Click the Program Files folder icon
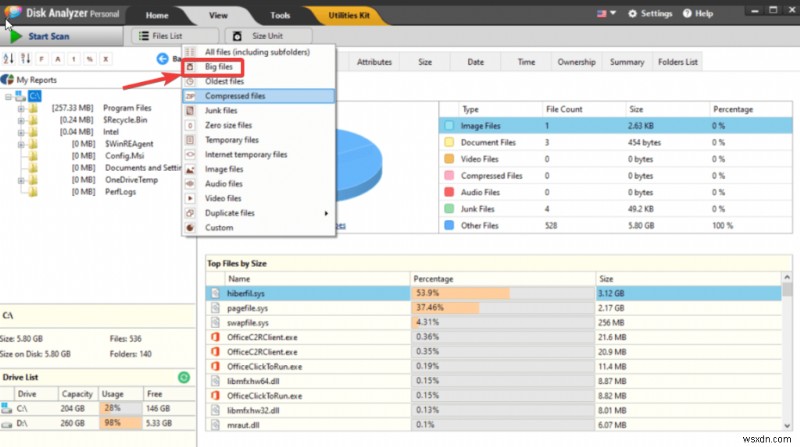Image resolution: width=800 pixels, height=447 pixels. click(x=33, y=108)
